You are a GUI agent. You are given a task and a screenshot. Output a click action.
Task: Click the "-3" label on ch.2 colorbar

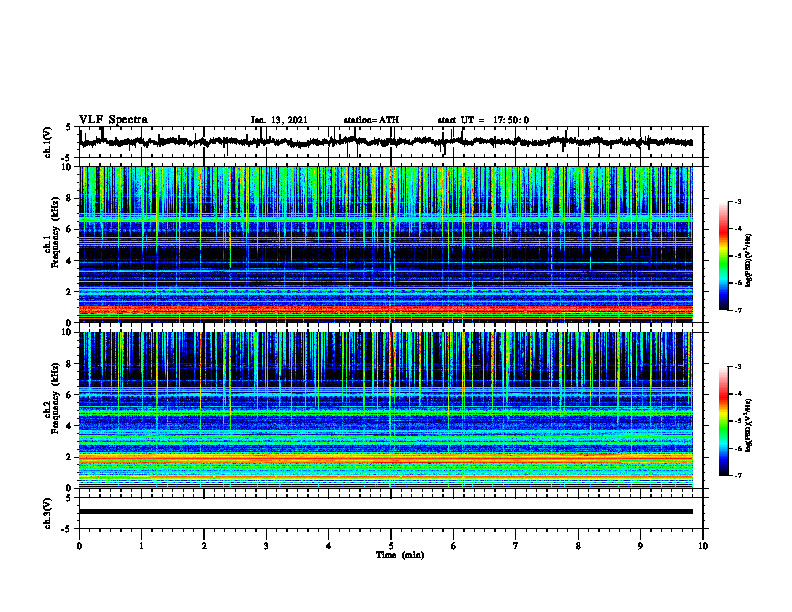738,367
